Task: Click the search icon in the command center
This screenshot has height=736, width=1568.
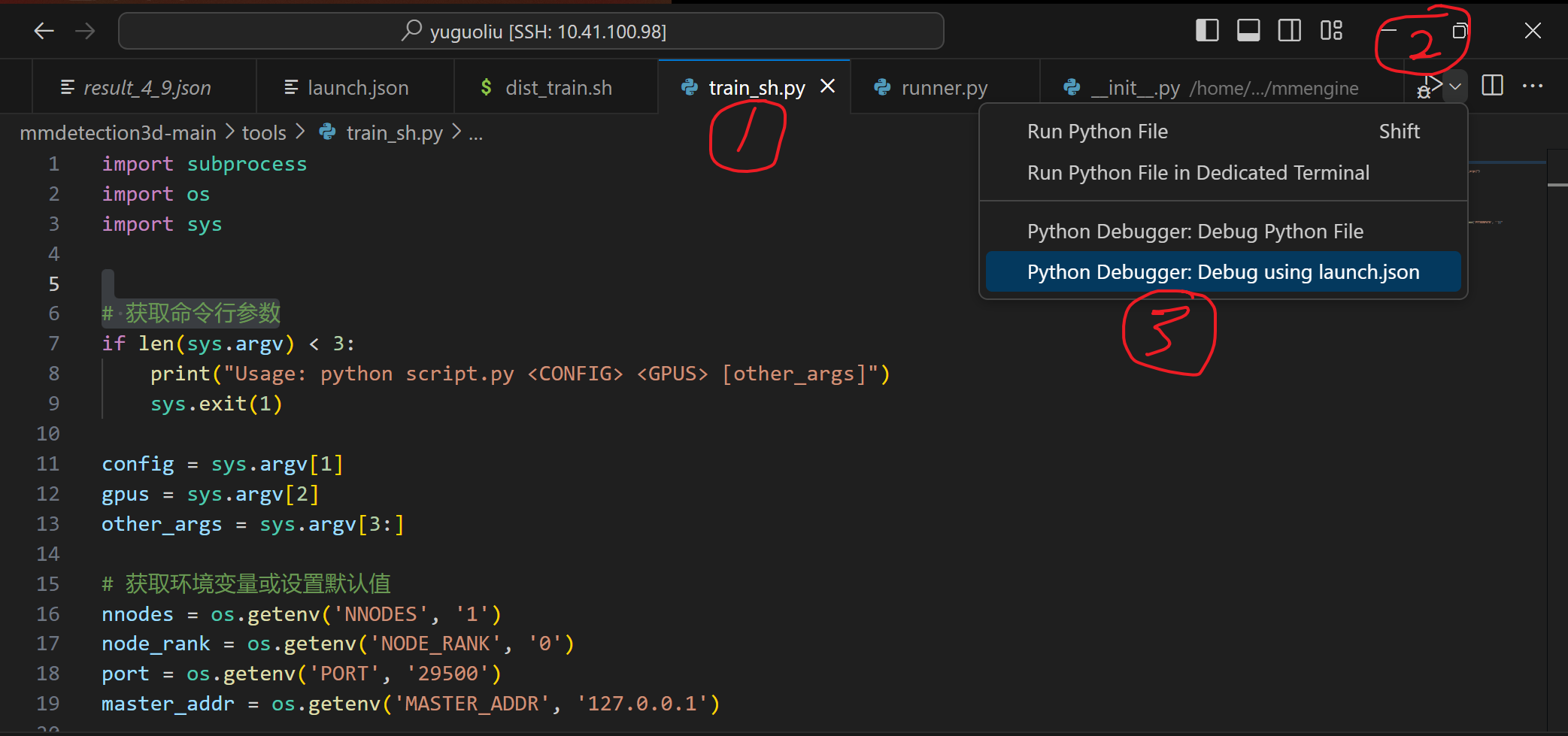Action: [411, 30]
